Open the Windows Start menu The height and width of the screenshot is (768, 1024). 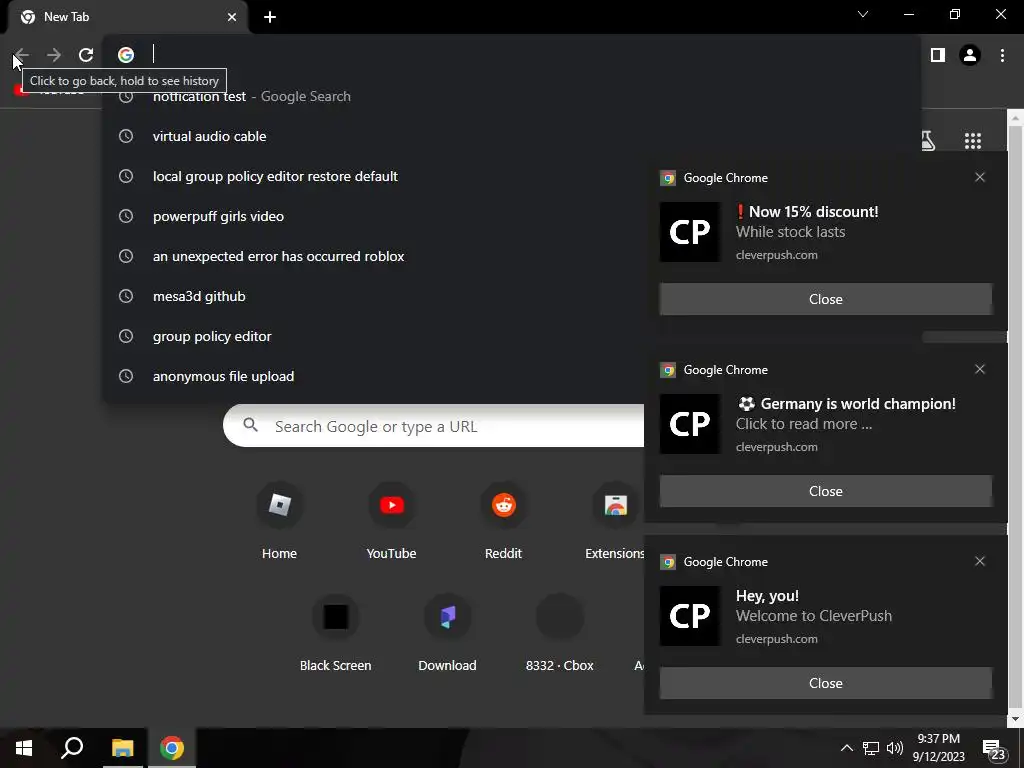(x=24, y=748)
